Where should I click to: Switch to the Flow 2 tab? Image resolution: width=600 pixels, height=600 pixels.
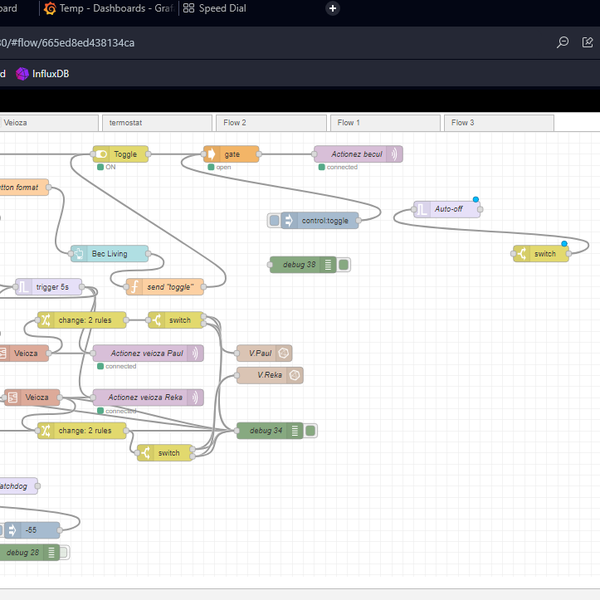pos(270,123)
